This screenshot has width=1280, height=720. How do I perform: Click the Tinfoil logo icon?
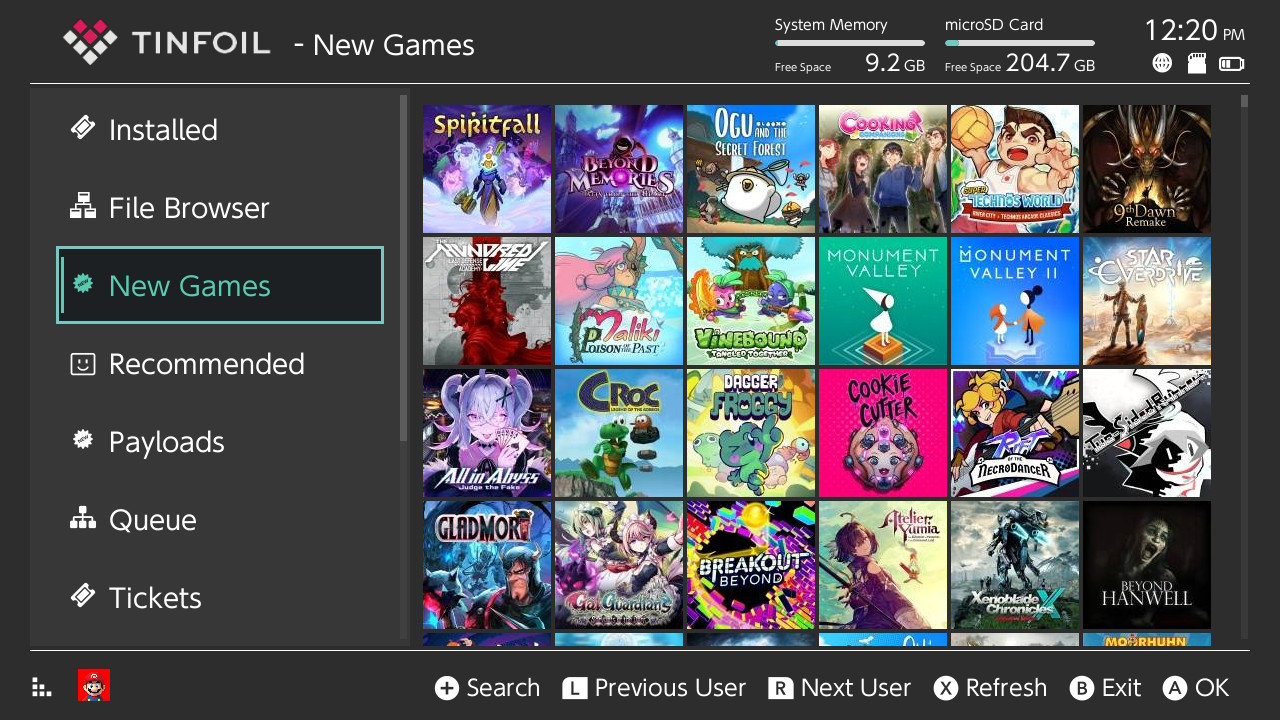pyautogui.click(x=90, y=42)
